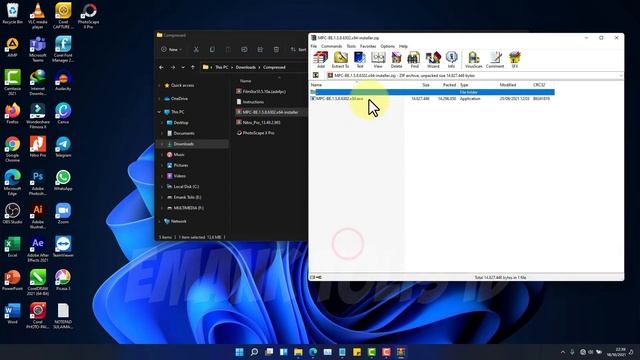Screen dimensions: 640x360
Task: Click the VirusScan icon in WinRAR
Action: click(473, 60)
